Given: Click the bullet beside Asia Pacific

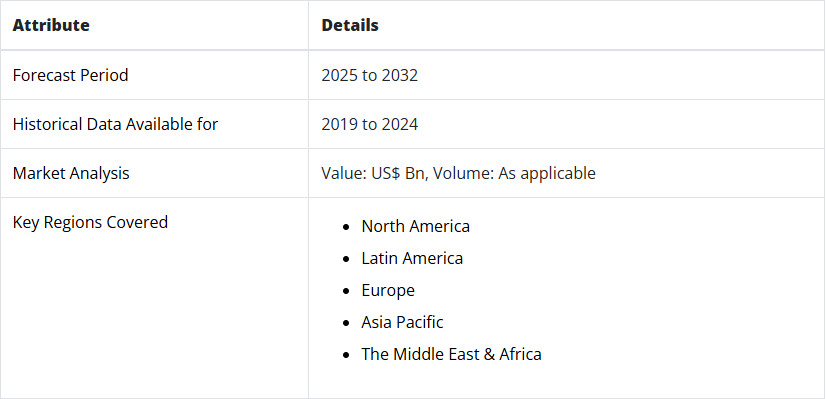Looking at the screenshot, I should (x=346, y=323).
